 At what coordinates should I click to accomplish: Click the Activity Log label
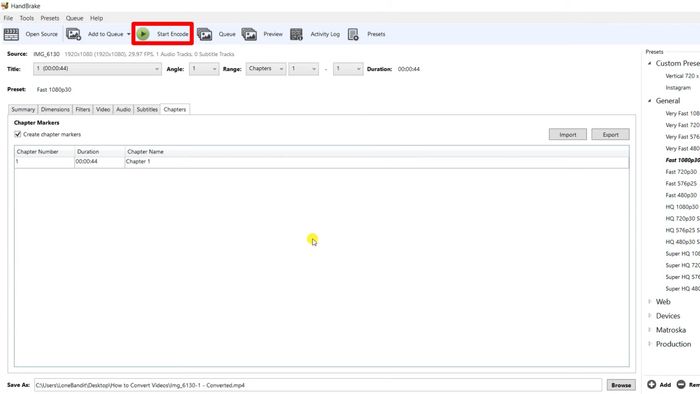(x=325, y=34)
